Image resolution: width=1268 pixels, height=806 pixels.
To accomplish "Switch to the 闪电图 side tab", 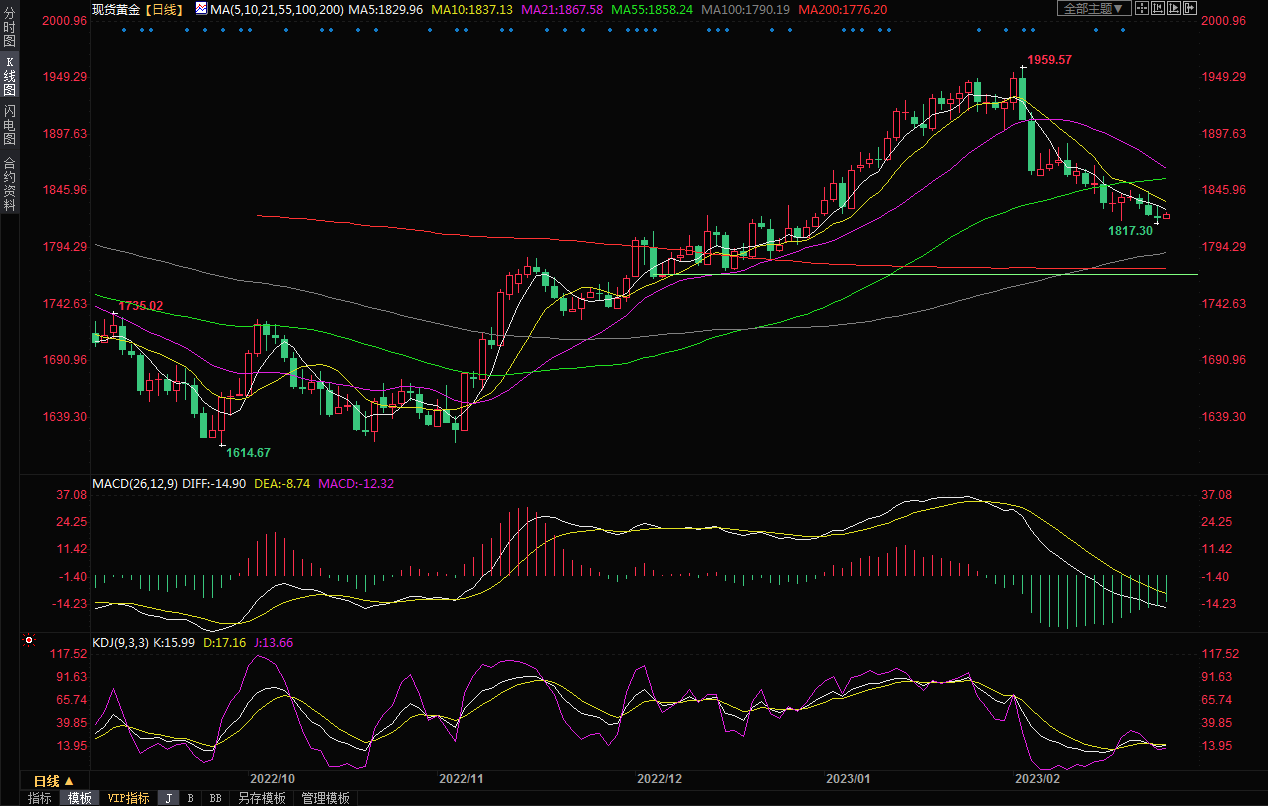I will [x=9, y=124].
